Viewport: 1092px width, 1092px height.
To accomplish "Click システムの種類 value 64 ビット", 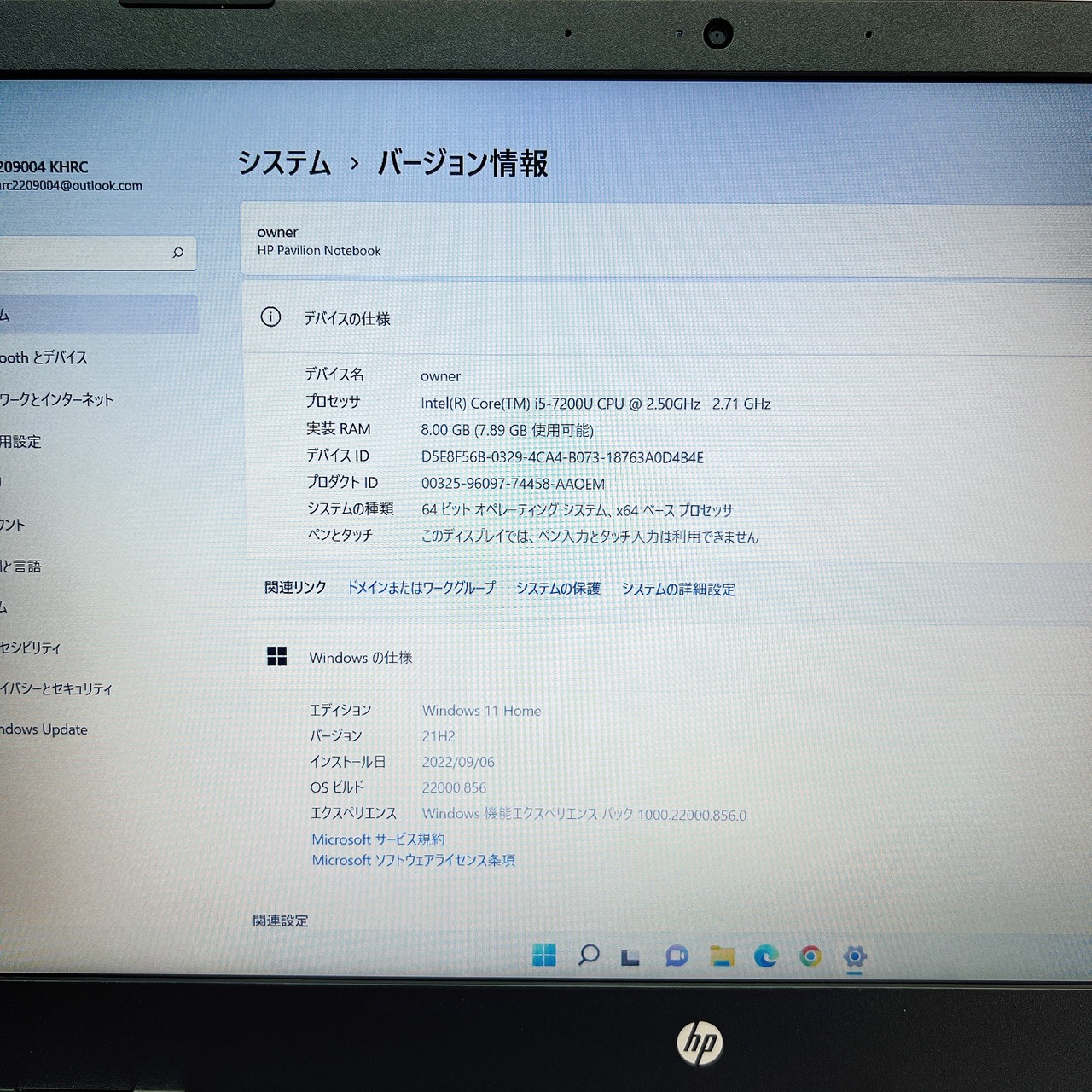I will tap(577, 510).
